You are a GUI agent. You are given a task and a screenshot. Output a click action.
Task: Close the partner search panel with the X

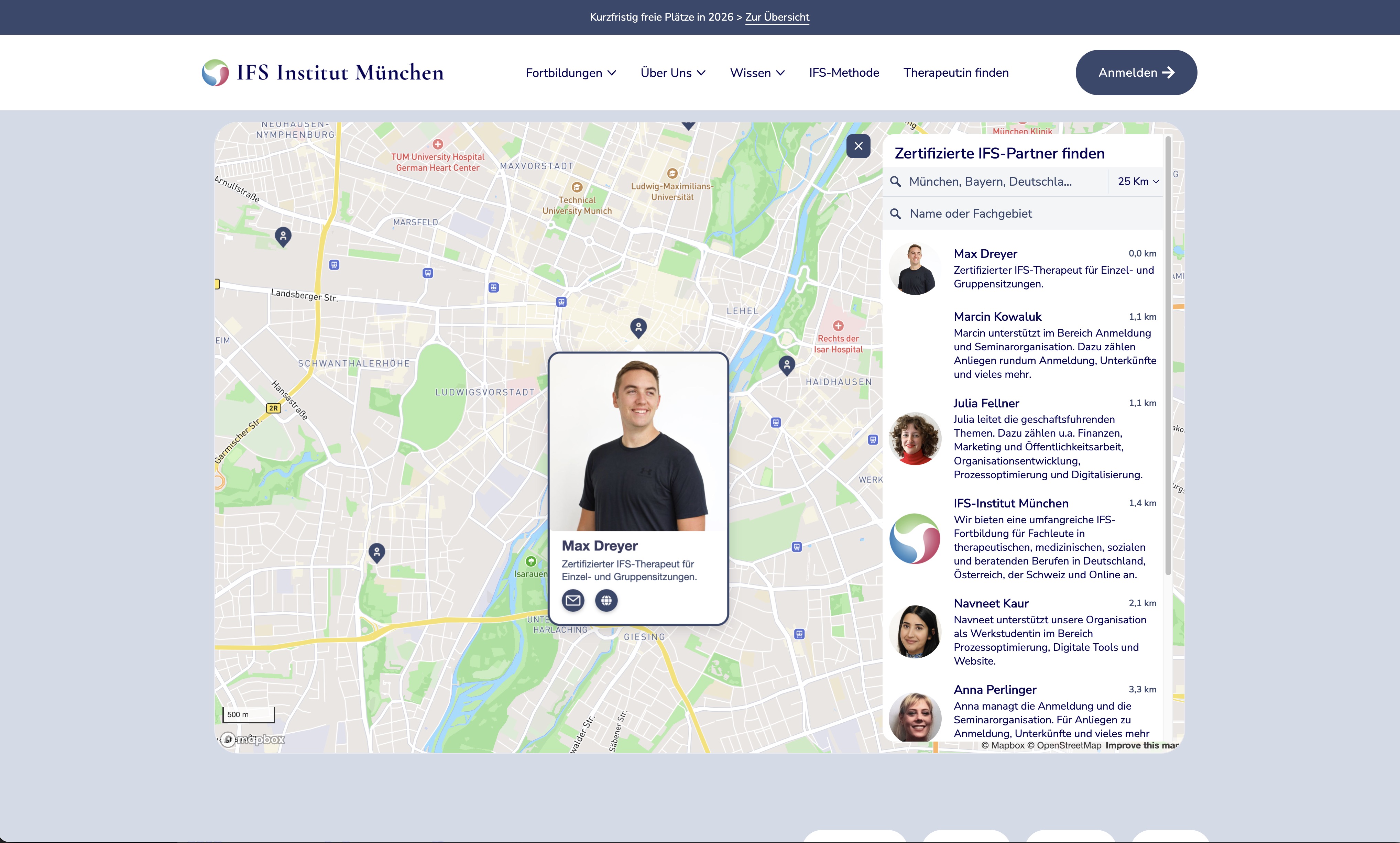(x=857, y=146)
